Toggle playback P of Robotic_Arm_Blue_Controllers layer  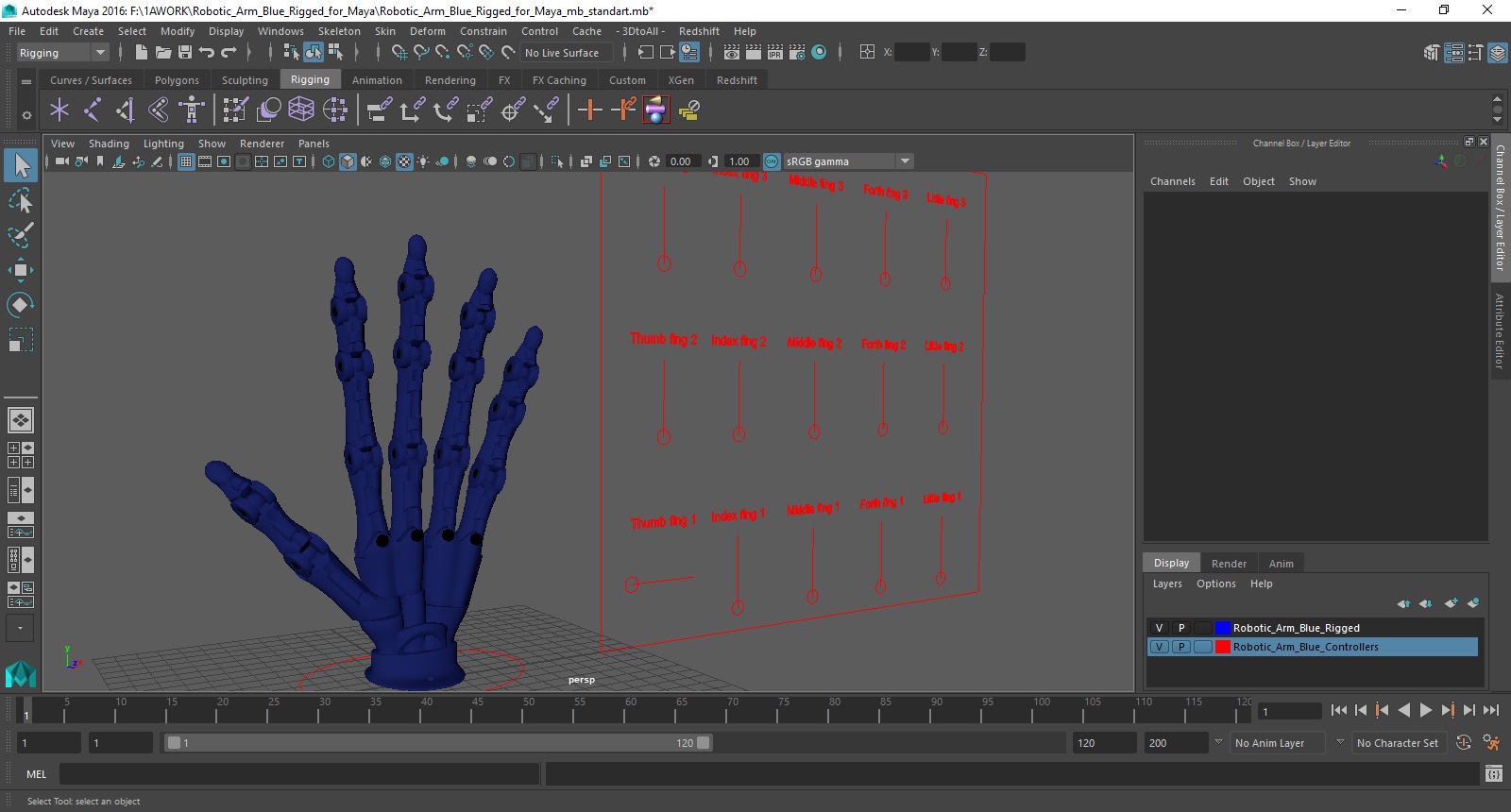(1181, 647)
